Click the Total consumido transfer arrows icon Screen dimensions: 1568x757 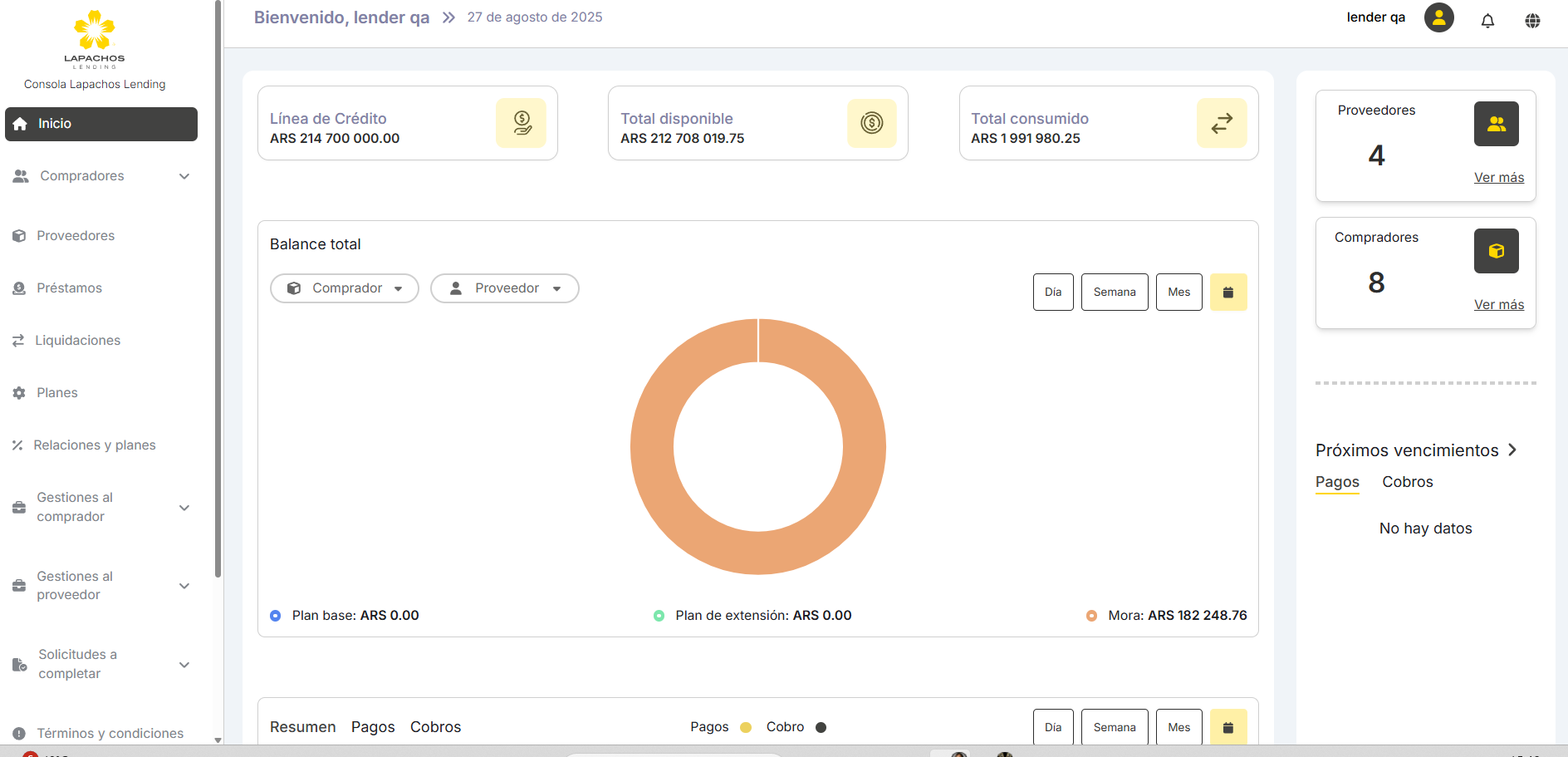tap(1222, 123)
